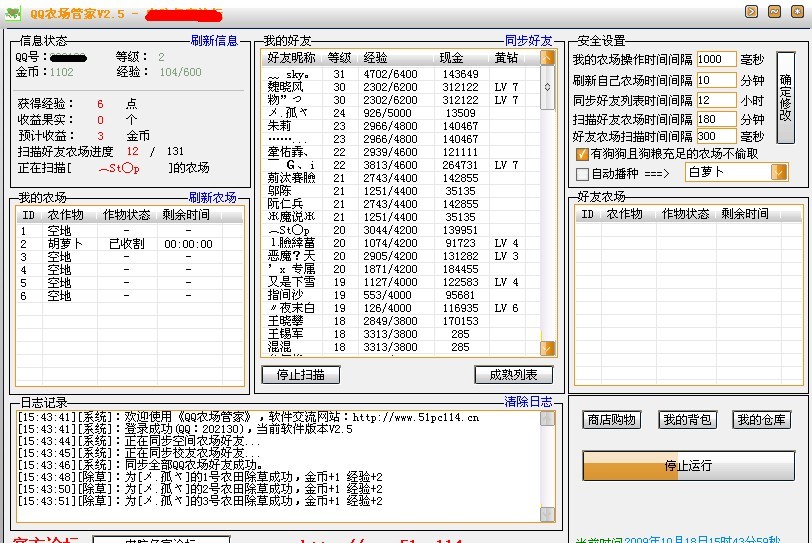Click friends list scroll-up arrow
This screenshot has width=812, height=543.
tap(547, 57)
